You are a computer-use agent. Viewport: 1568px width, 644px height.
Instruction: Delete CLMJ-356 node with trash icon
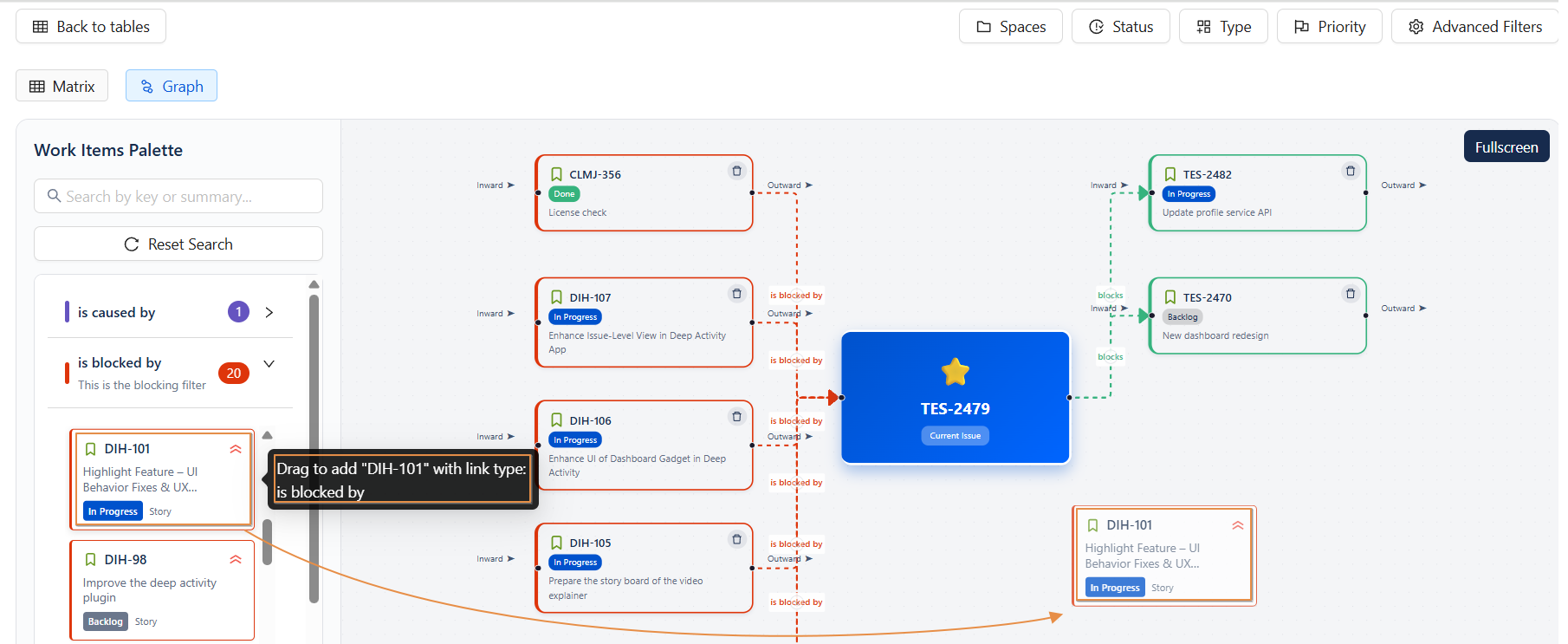tap(736, 171)
